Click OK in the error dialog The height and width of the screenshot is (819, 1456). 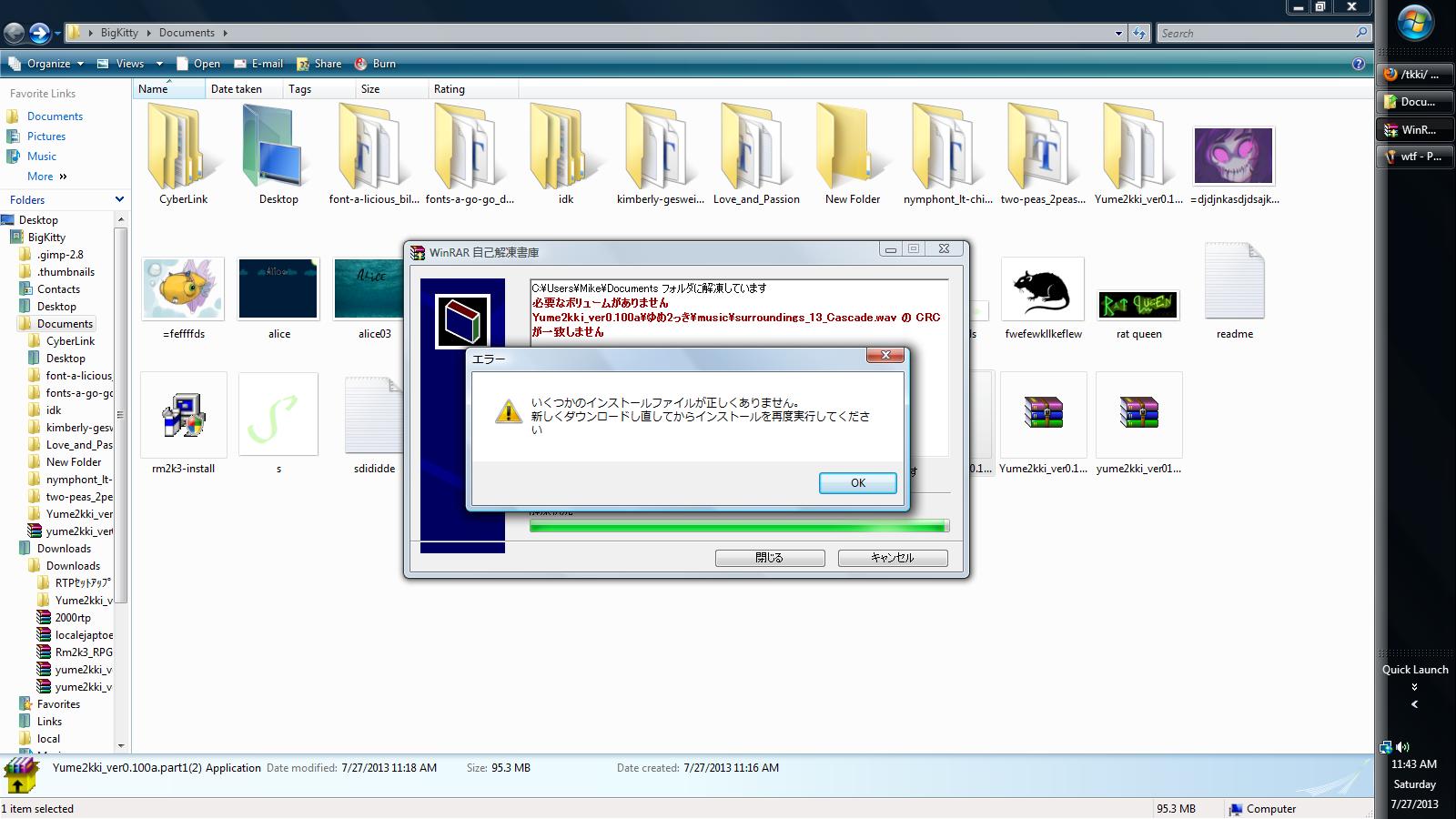(x=857, y=483)
